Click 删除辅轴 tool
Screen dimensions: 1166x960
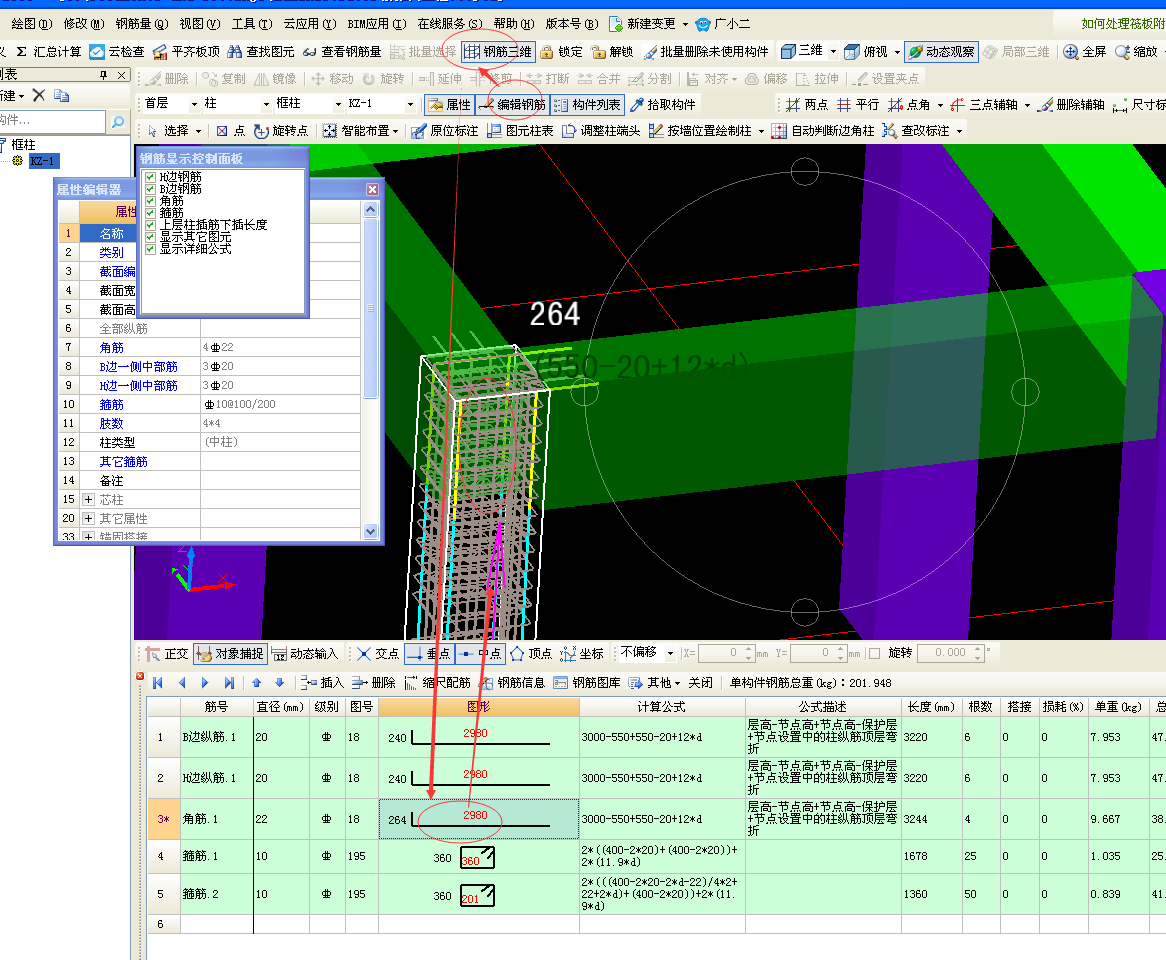[1071, 104]
